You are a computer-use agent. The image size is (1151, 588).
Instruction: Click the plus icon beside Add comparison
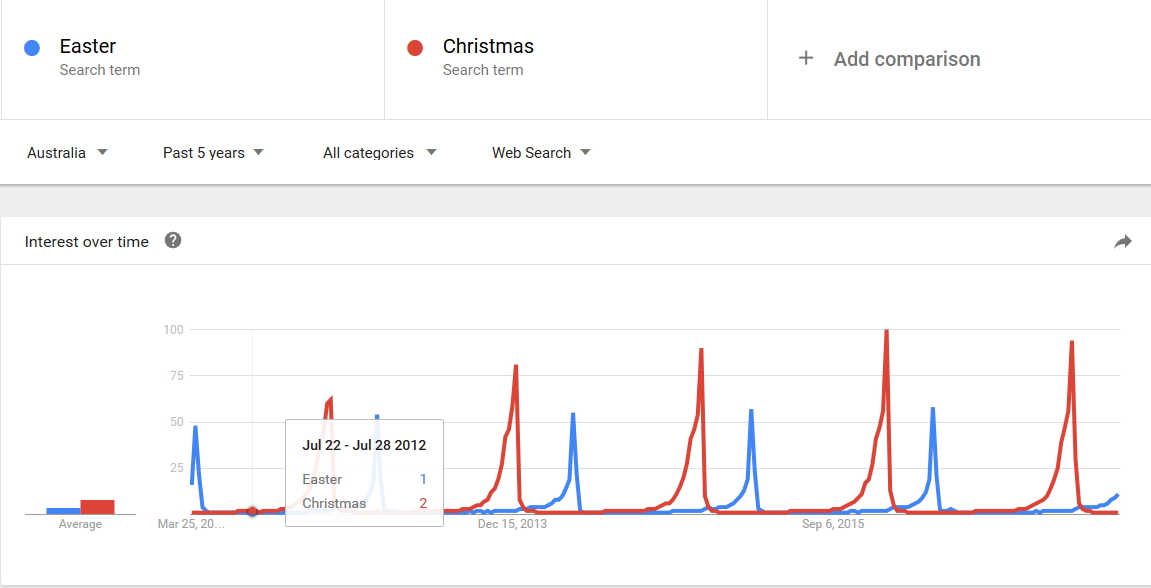pos(806,58)
